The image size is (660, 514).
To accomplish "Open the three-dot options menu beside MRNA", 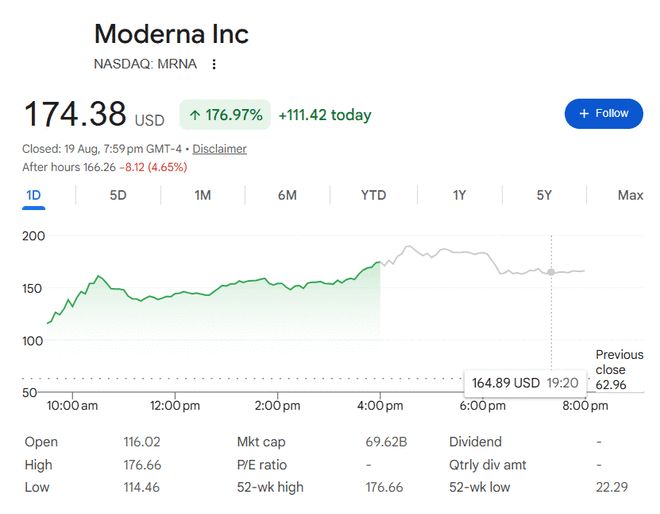I will [x=214, y=64].
